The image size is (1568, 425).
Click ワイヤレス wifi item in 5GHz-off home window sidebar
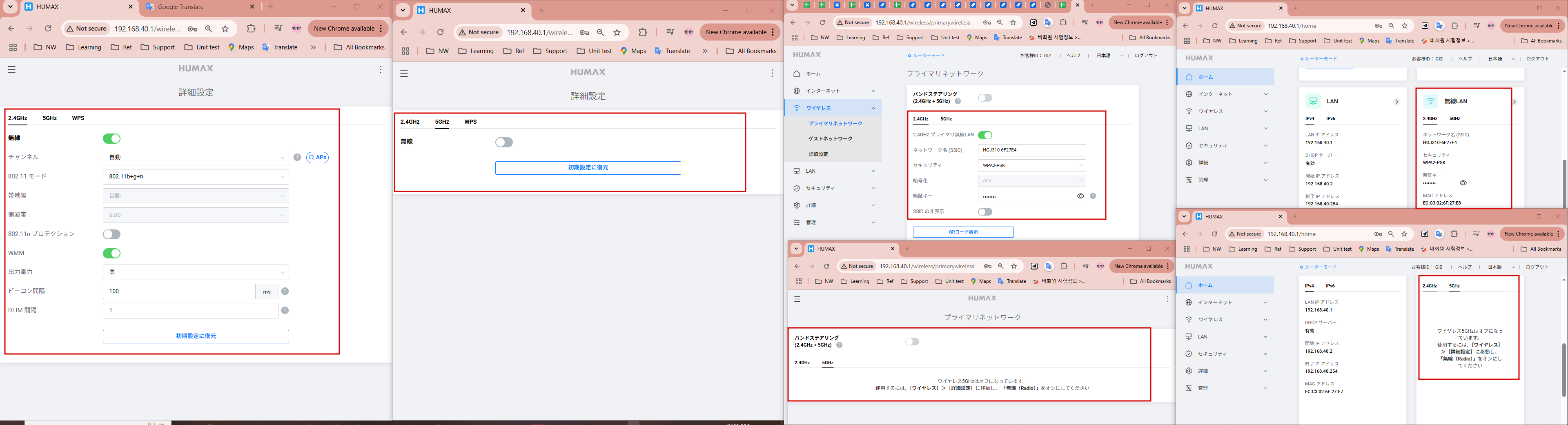(x=1210, y=320)
